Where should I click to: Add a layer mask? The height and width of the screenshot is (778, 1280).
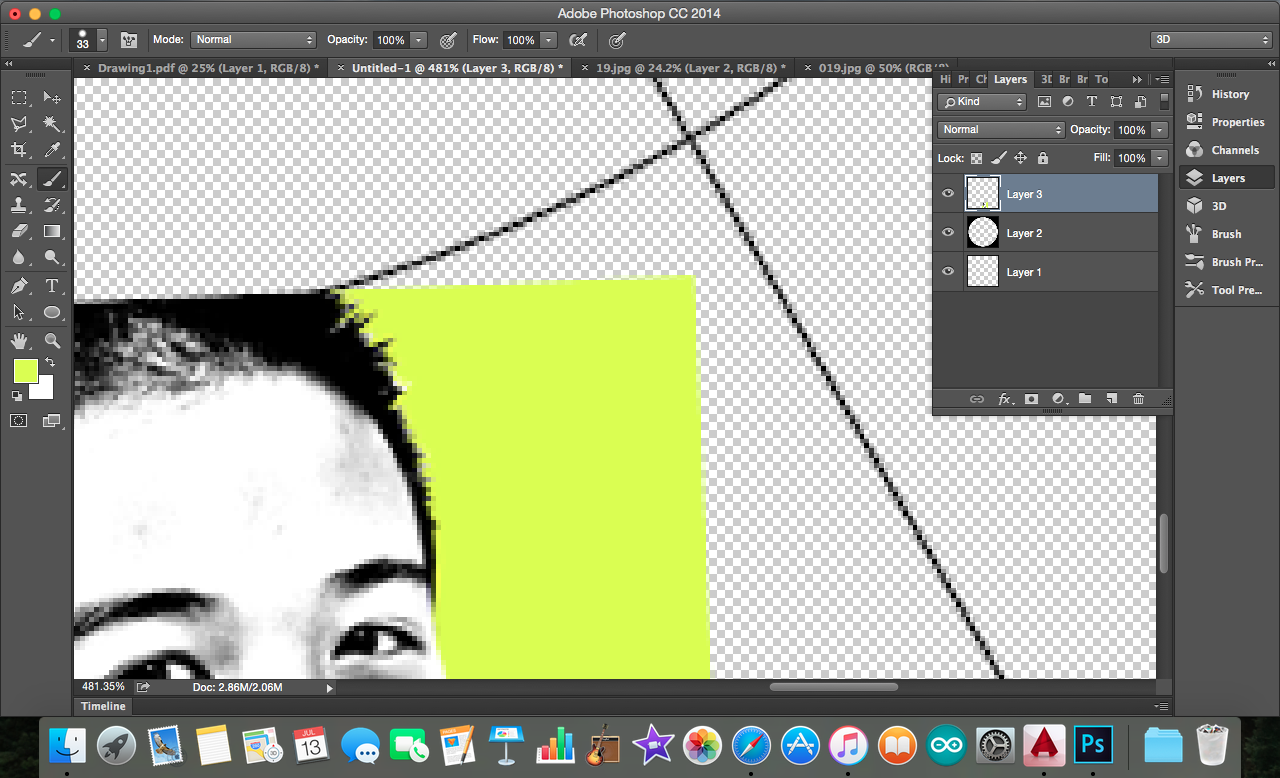pyautogui.click(x=1031, y=399)
